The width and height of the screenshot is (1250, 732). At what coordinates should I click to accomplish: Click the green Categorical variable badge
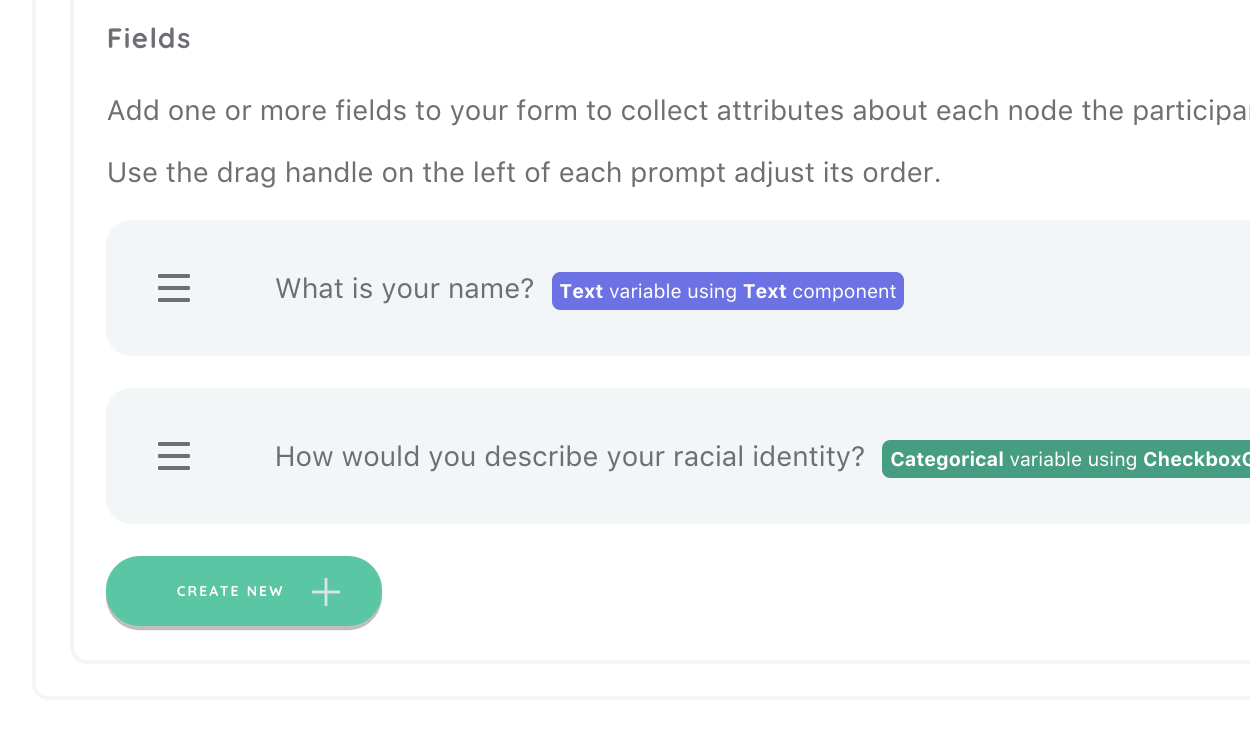tap(1066, 459)
